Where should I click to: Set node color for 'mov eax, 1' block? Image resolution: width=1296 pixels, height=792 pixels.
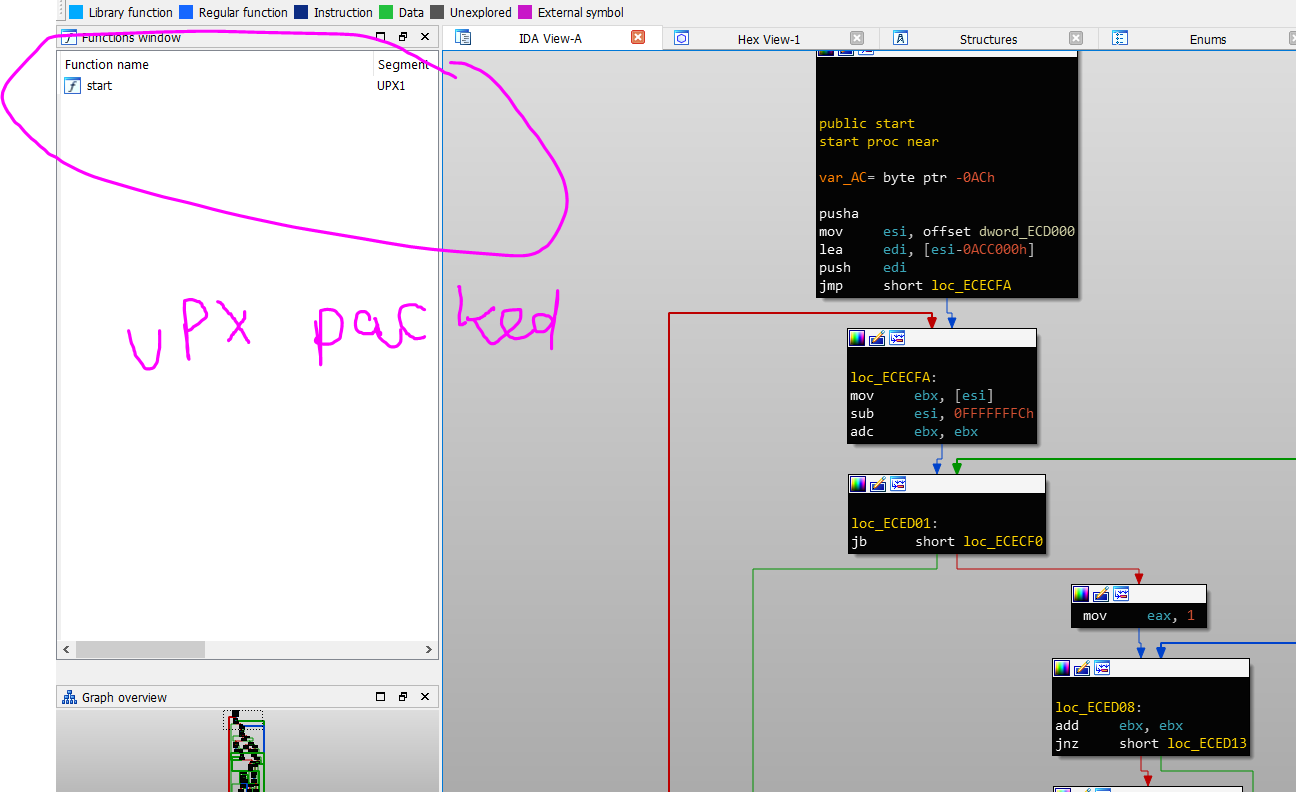tap(1081, 594)
